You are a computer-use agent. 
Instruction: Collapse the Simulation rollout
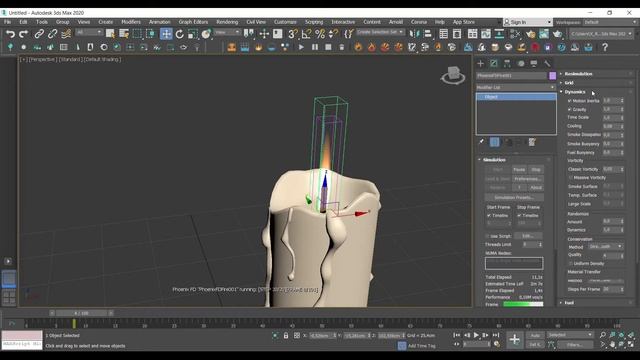click(x=494, y=160)
